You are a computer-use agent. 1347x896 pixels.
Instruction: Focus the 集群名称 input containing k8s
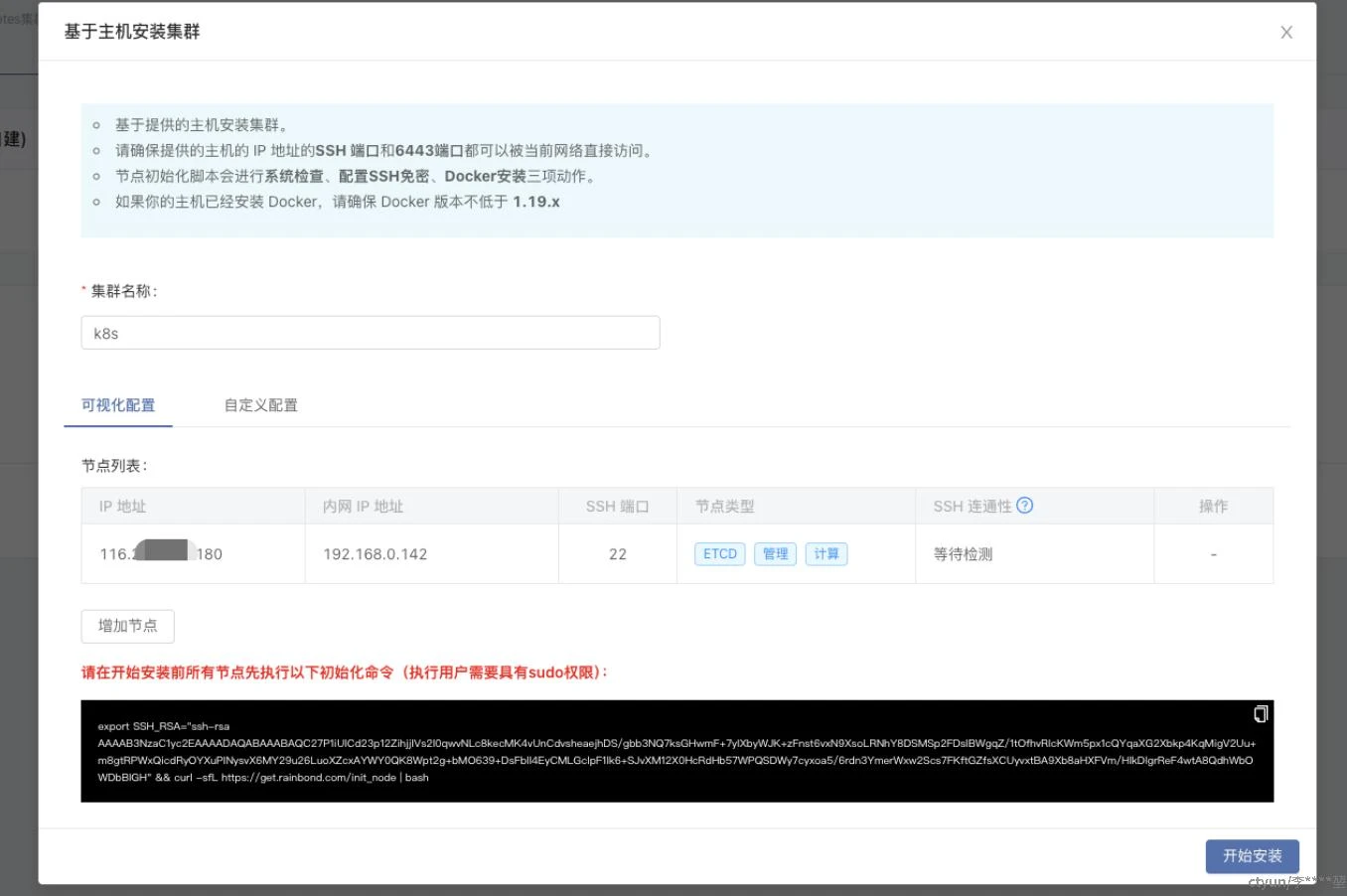pos(370,333)
